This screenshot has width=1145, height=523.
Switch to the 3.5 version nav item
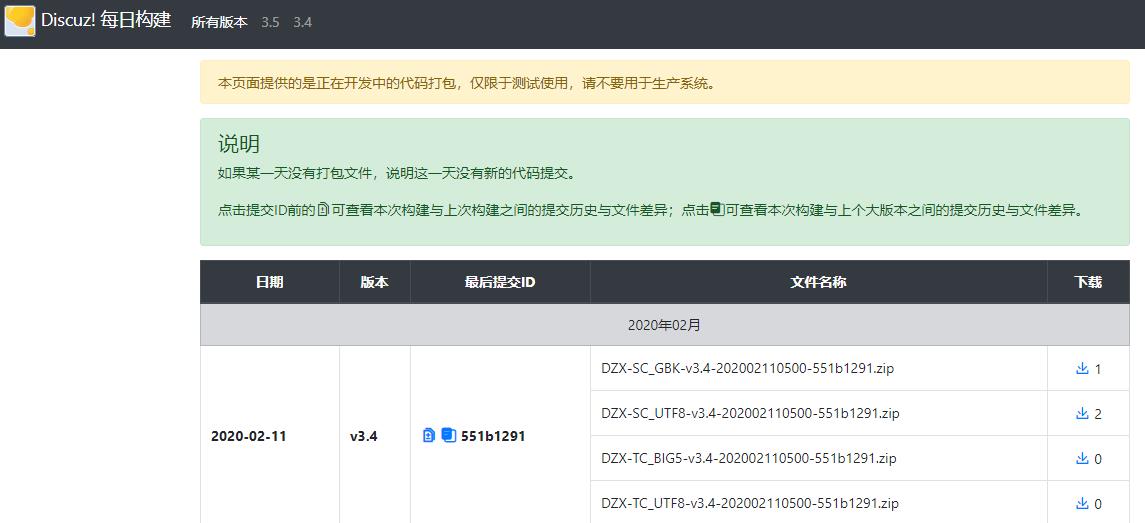coord(270,22)
